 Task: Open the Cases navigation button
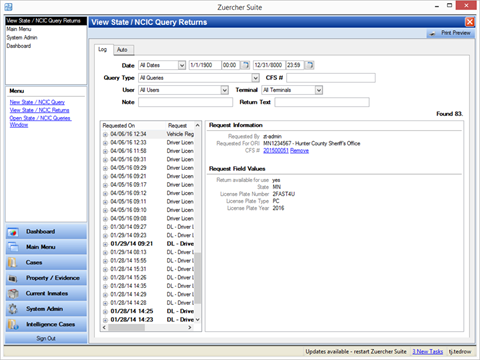click(46, 263)
